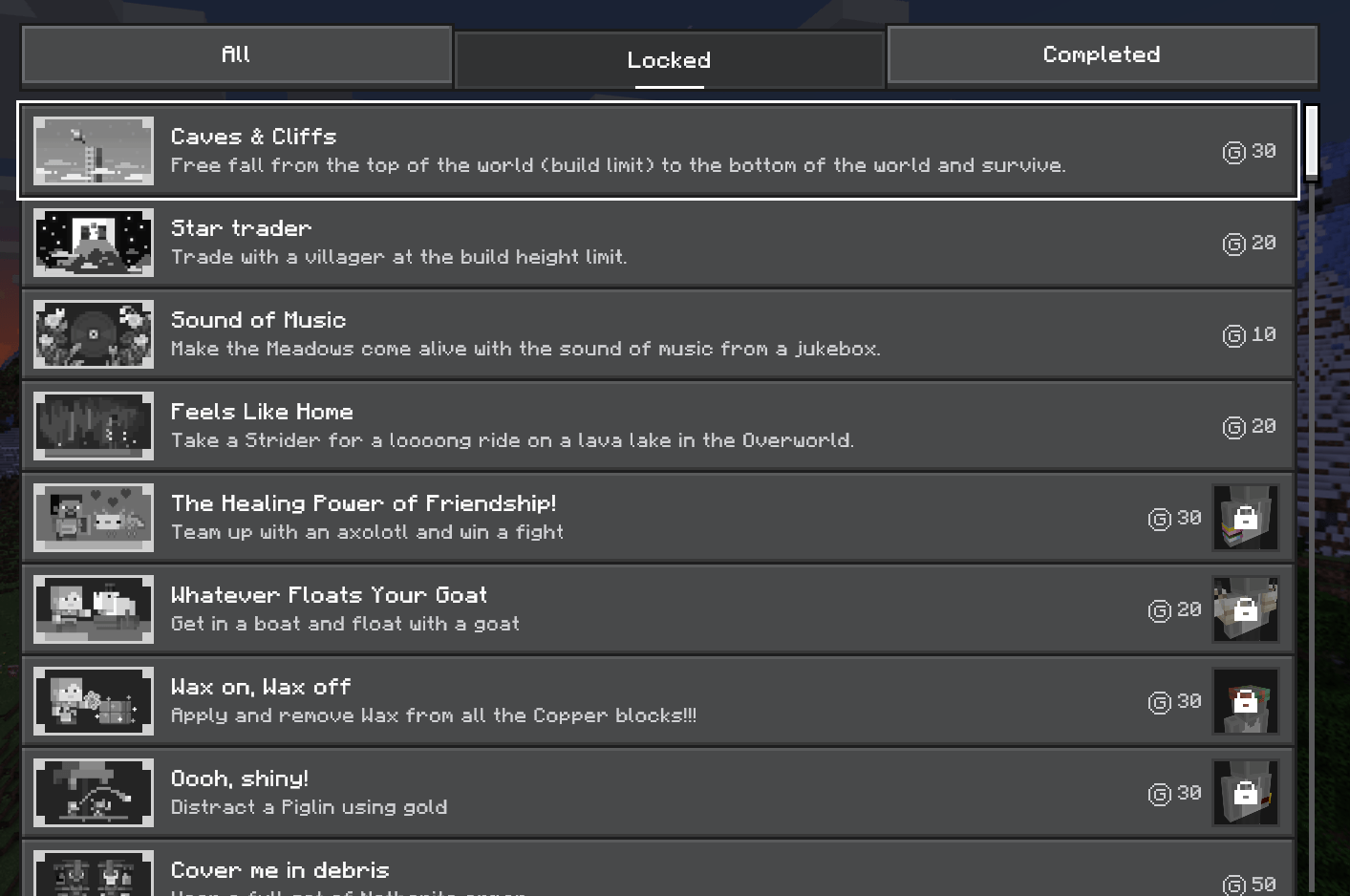Image resolution: width=1350 pixels, height=896 pixels.
Task: Select the "Feels Like Home" title text
Action: (x=262, y=412)
